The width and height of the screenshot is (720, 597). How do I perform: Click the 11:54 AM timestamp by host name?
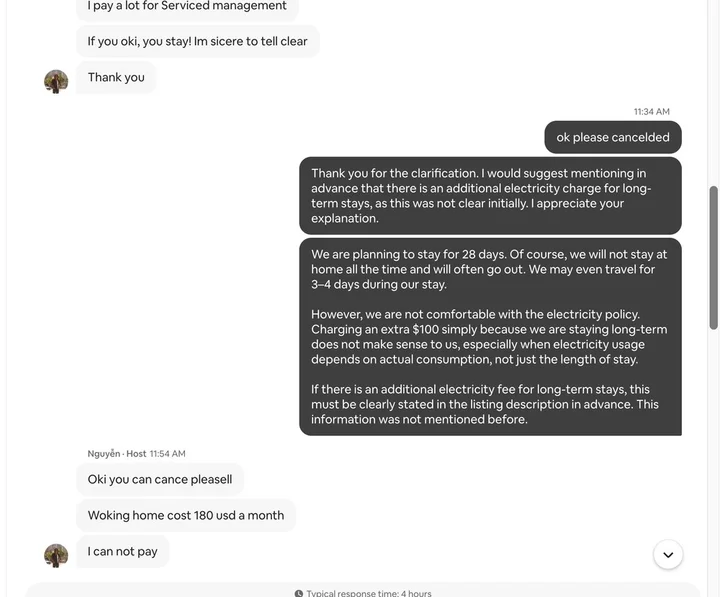point(168,454)
